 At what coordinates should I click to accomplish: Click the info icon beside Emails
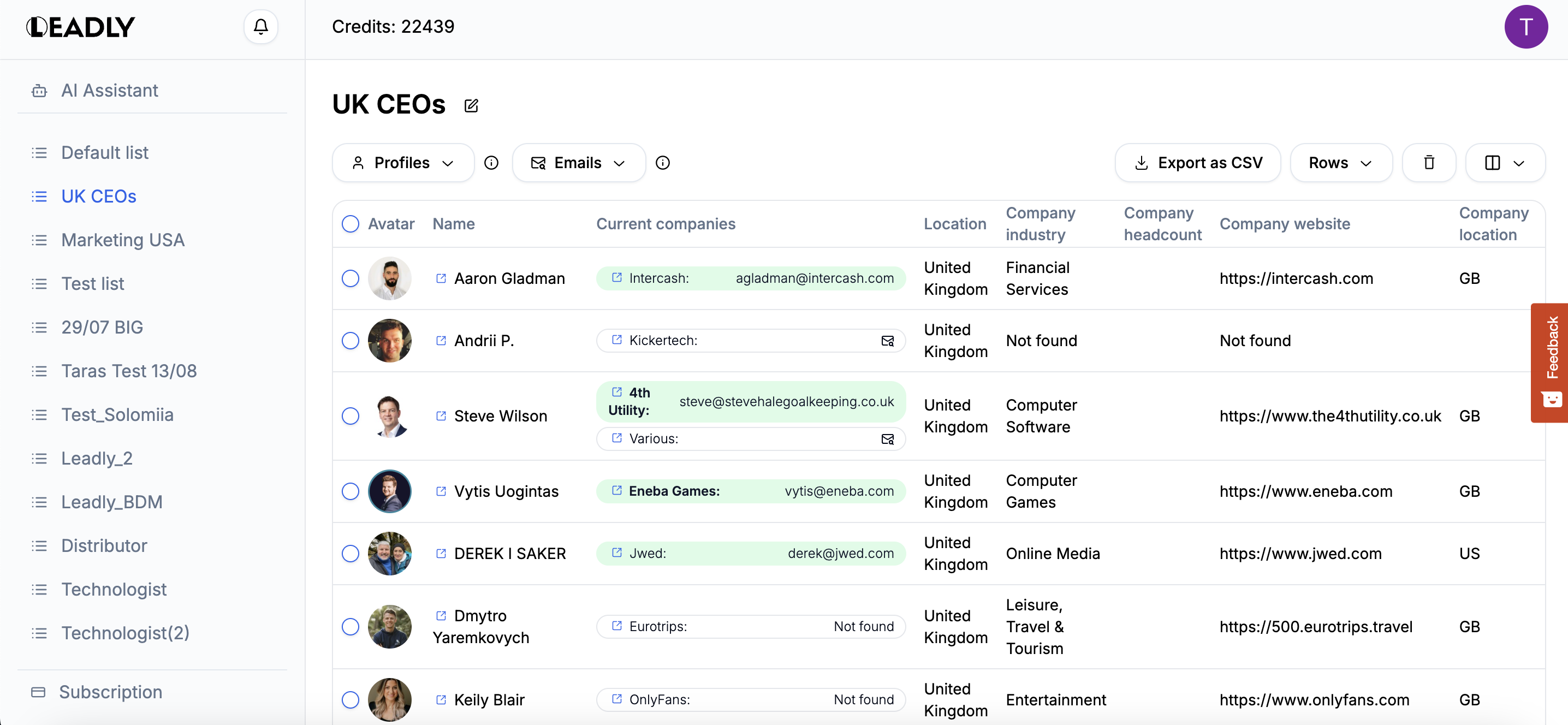pyautogui.click(x=662, y=163)
